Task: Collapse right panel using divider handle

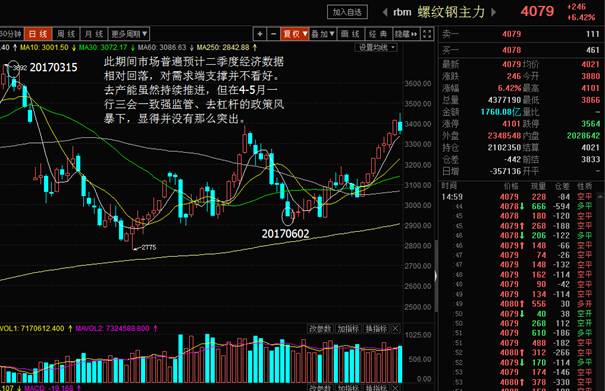Action: point(436,276)
